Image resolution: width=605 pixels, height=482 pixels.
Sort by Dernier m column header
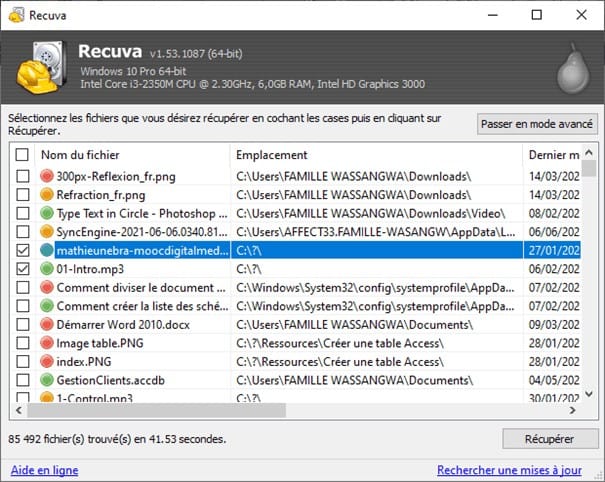tap(552, 155)
